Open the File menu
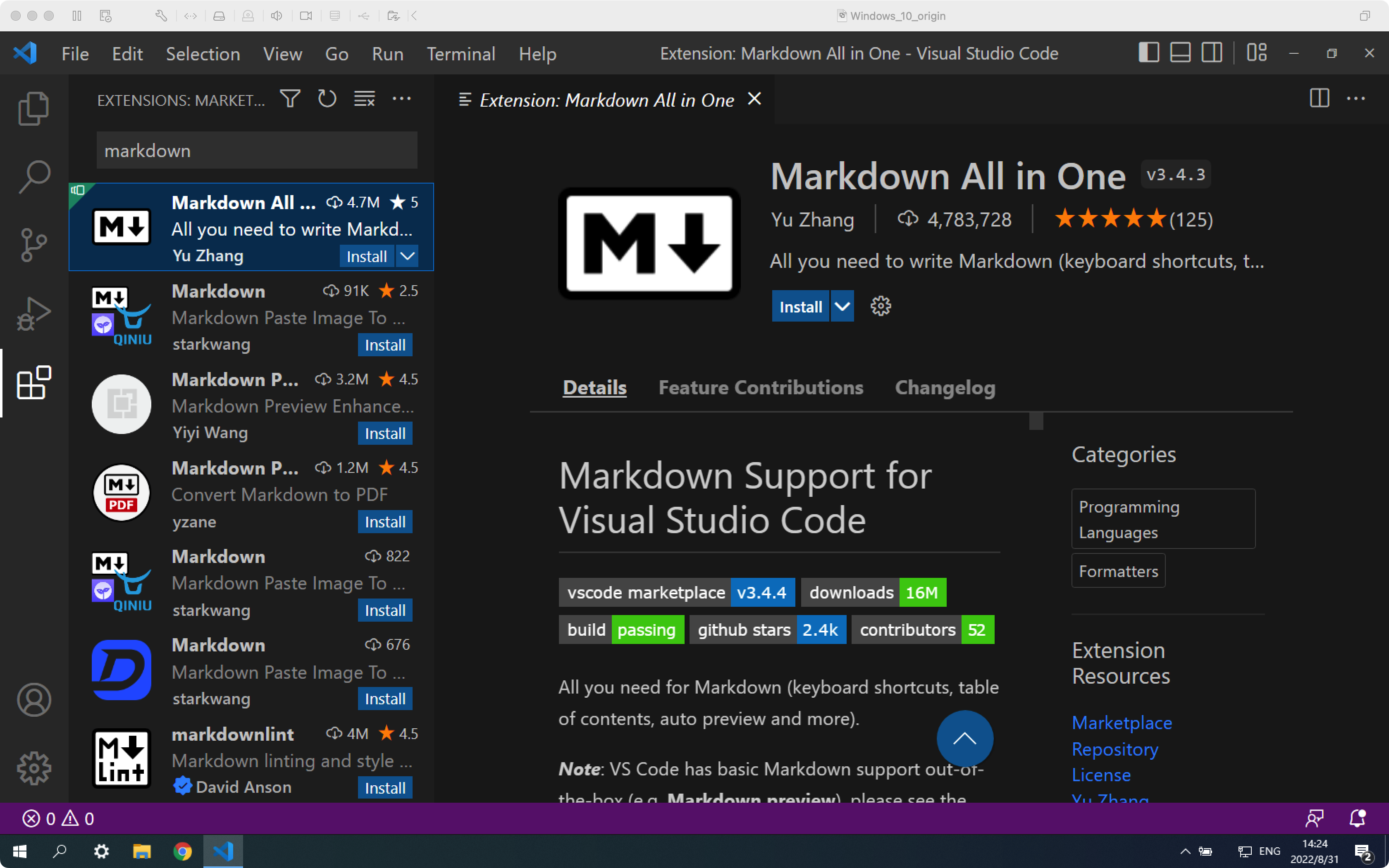The height and width of the screenshot is (868, 1389). 75,53
